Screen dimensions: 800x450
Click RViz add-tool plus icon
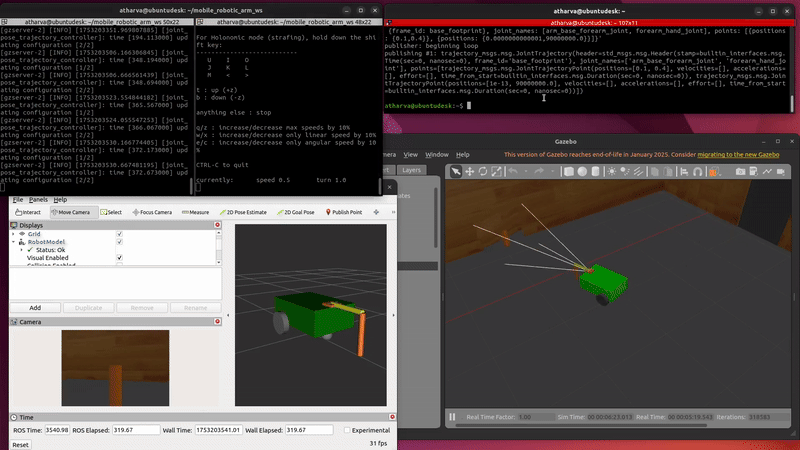(376, 212)
